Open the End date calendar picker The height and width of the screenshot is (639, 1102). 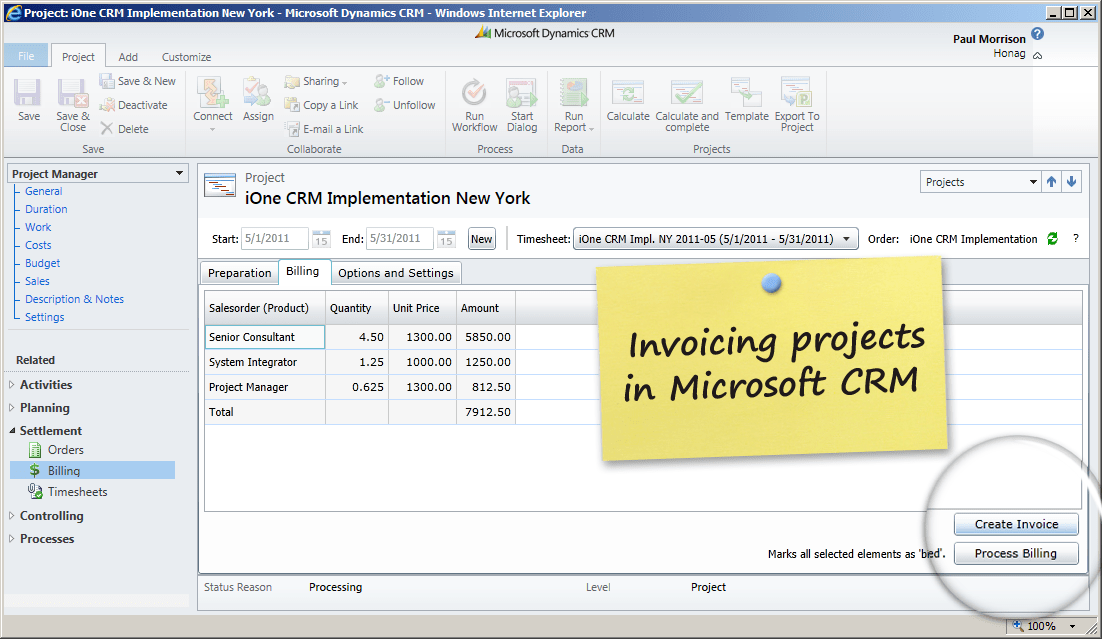(446, 239)
